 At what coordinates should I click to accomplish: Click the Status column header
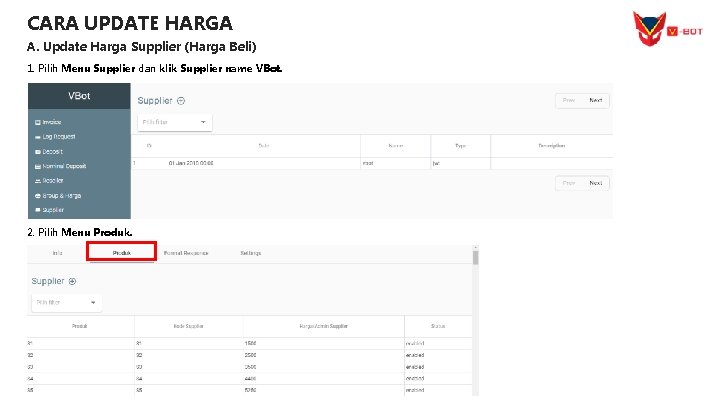point(438,326)
